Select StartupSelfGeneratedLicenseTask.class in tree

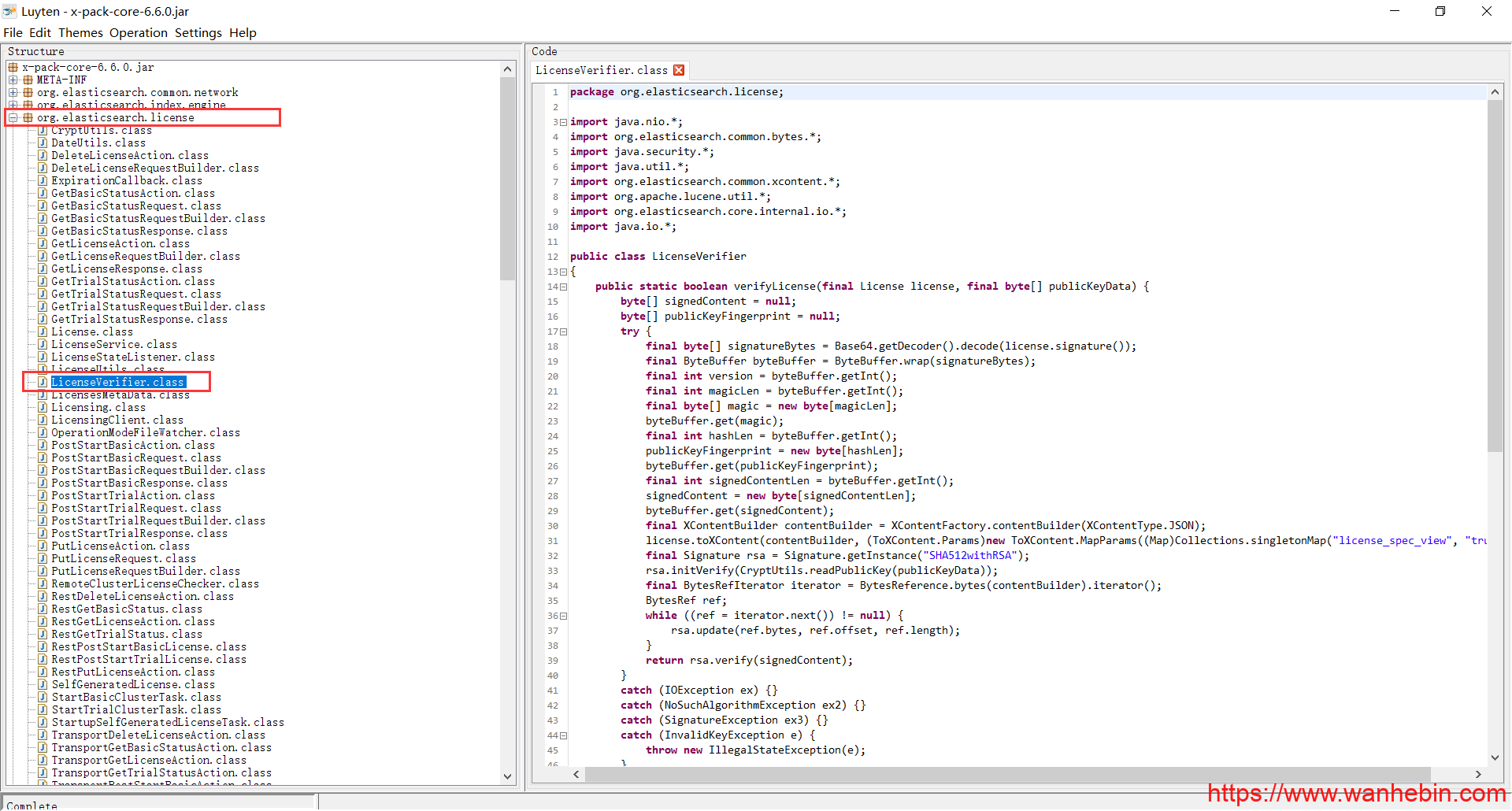click(168, 722)
